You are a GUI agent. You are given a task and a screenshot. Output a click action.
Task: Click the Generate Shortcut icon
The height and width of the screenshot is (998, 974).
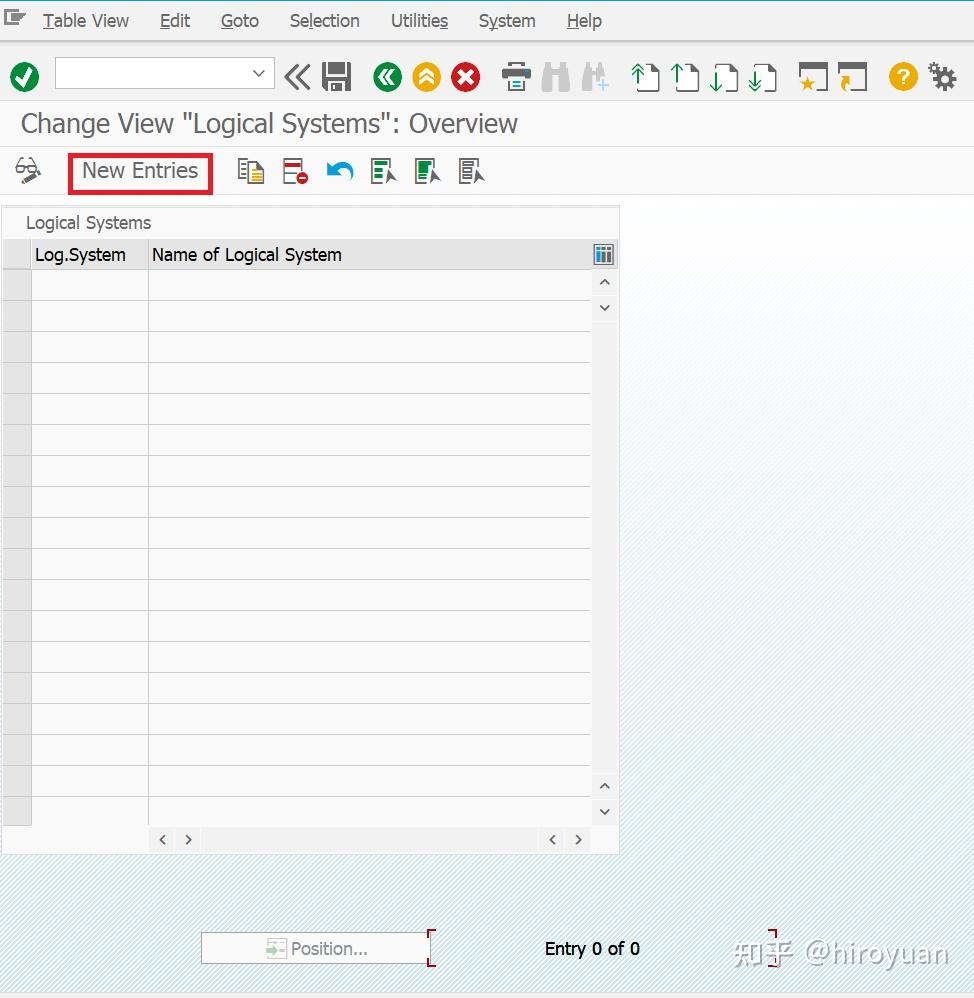852,77
